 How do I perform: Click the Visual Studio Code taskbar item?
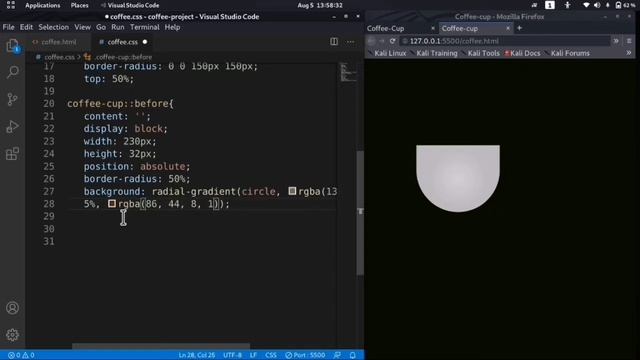pos(130,5)
